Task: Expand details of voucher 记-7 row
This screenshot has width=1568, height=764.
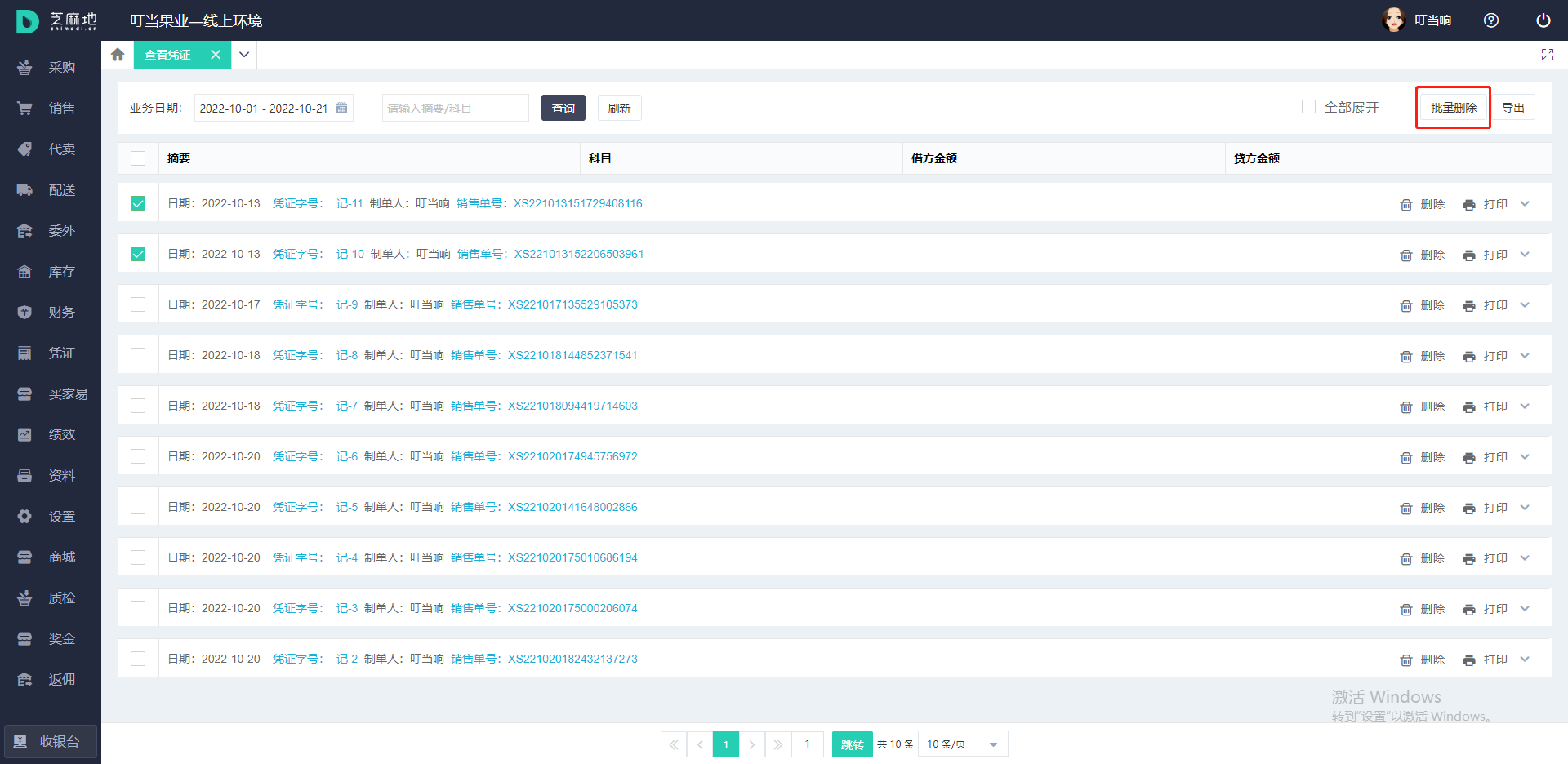Action: [x=1525, y=406]
